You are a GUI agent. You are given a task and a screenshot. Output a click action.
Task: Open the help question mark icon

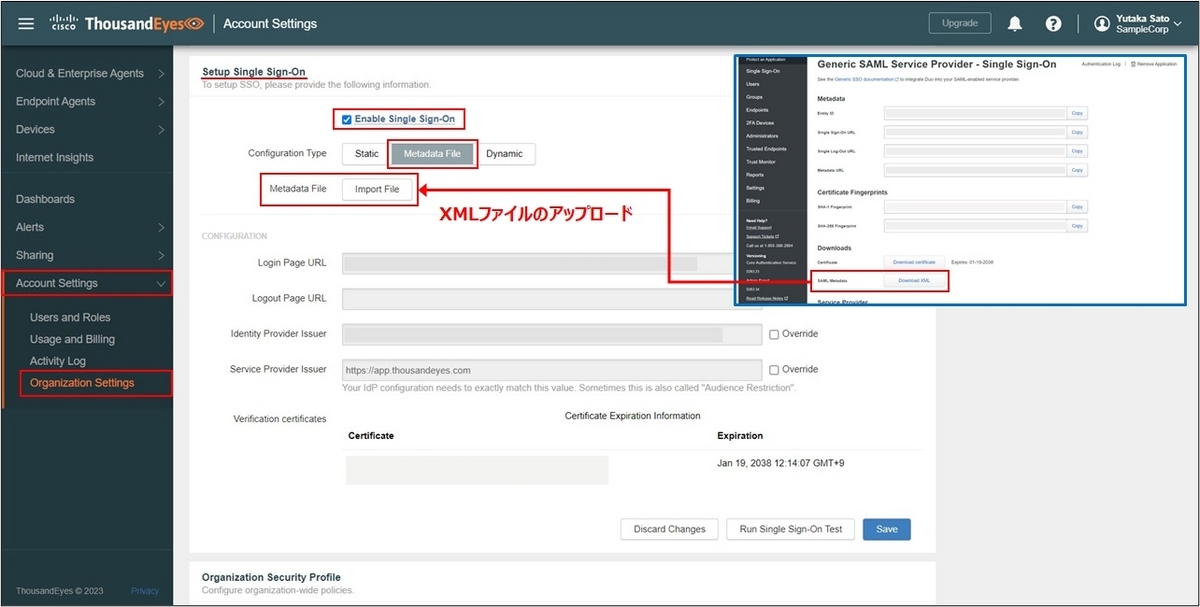click(1053, 23)
